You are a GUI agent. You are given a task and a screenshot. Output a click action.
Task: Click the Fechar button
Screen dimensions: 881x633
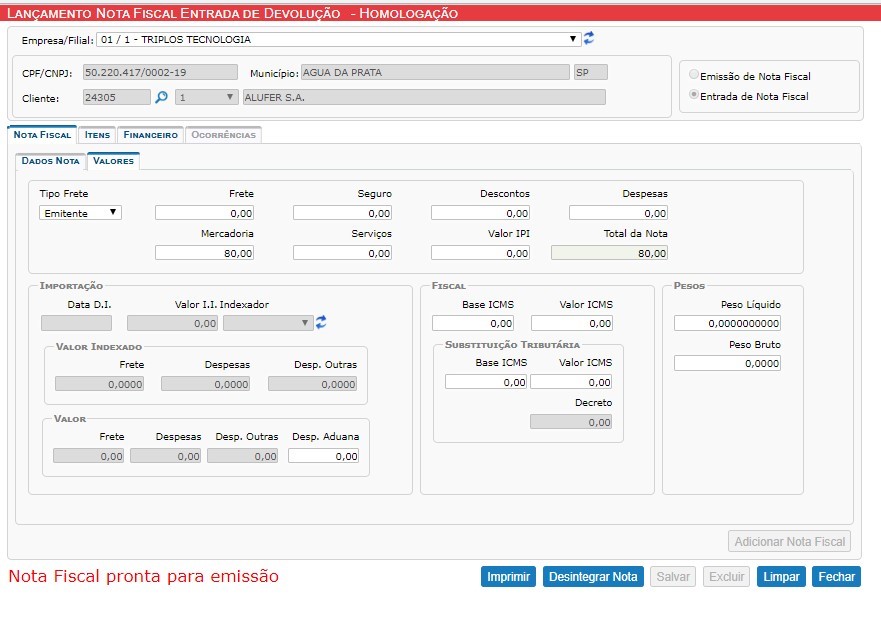click(x=837, y=576)
